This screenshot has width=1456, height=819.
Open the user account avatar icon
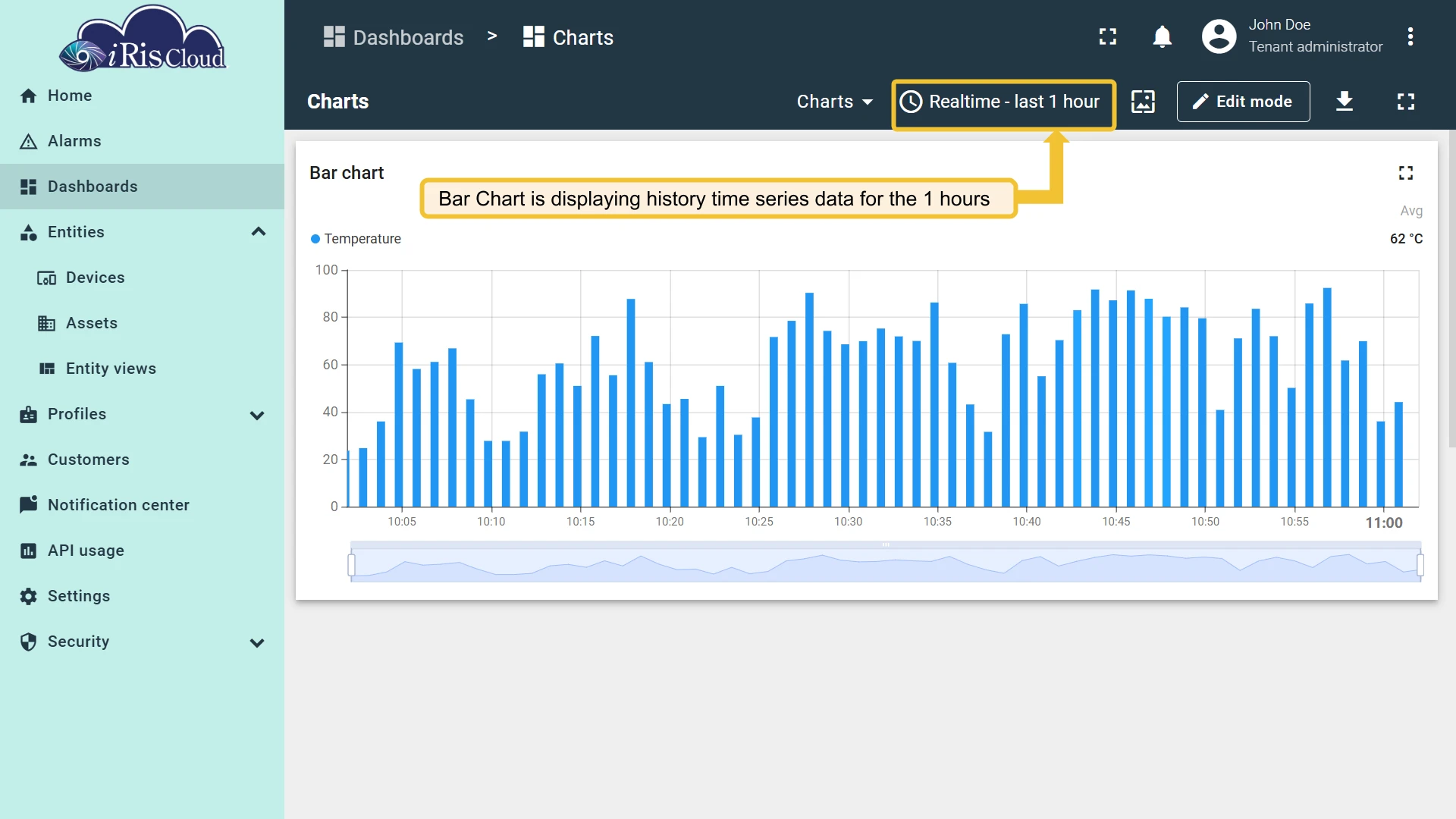pos(1219,36)
